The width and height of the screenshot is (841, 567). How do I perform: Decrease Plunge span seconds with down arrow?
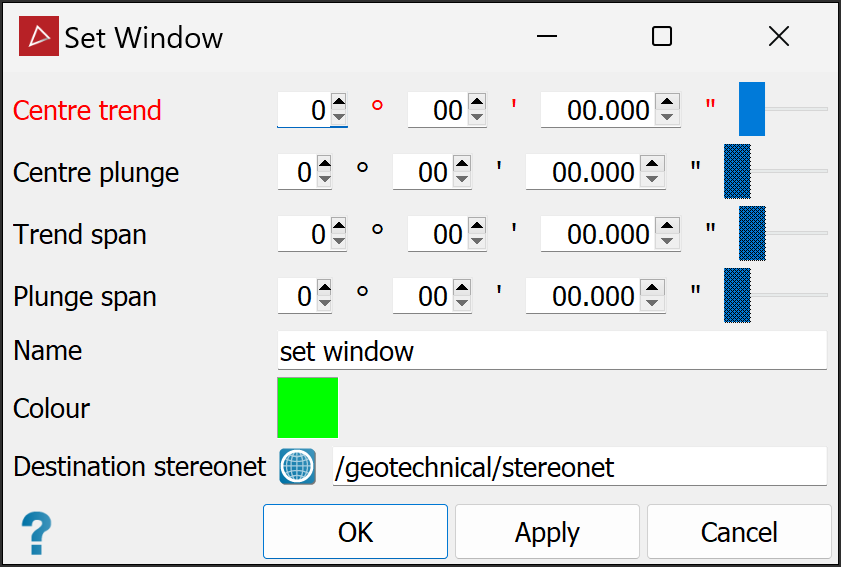point(652,305)
